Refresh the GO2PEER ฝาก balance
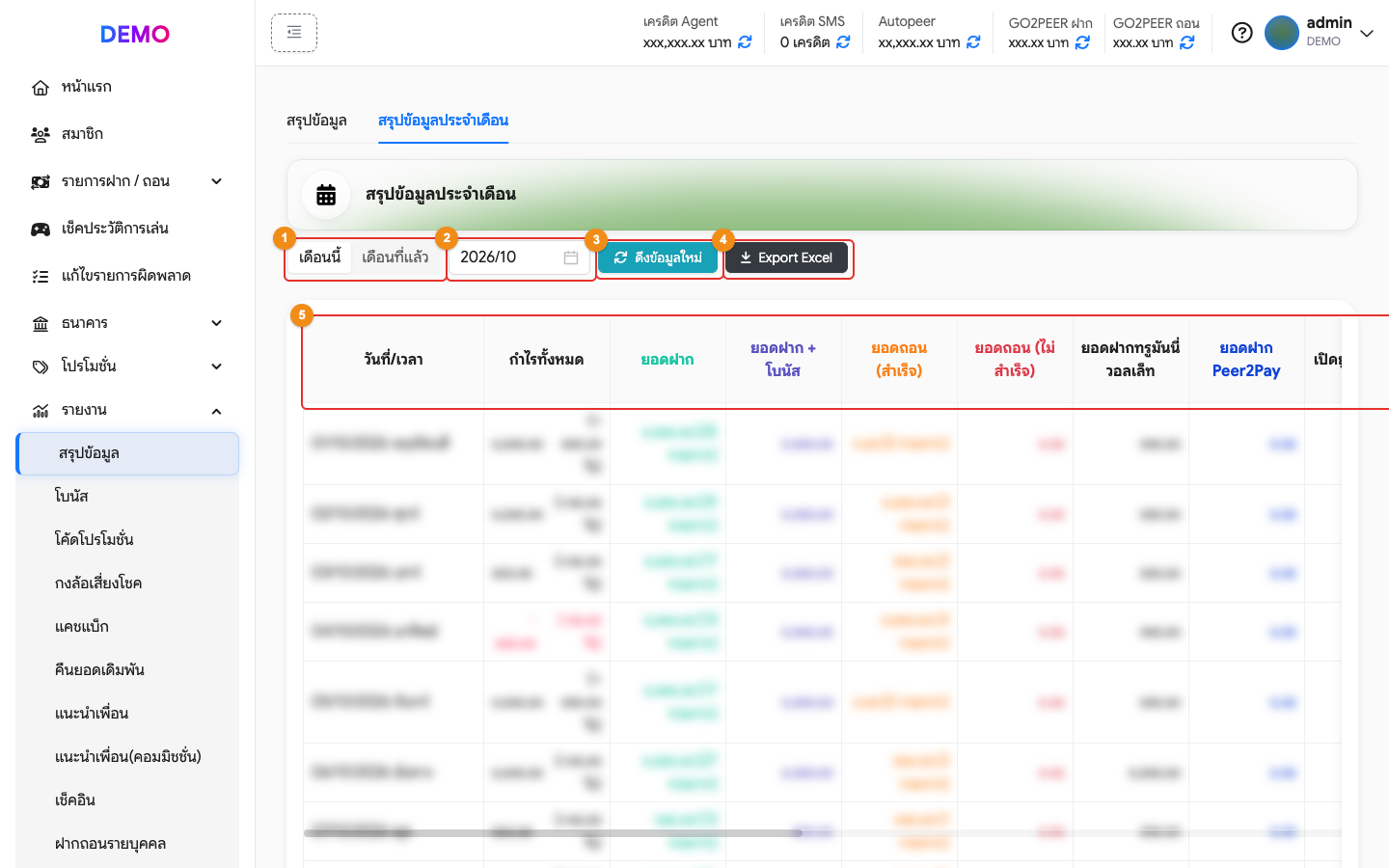This screenshot has height=868, width=1389. (1082, 42)
